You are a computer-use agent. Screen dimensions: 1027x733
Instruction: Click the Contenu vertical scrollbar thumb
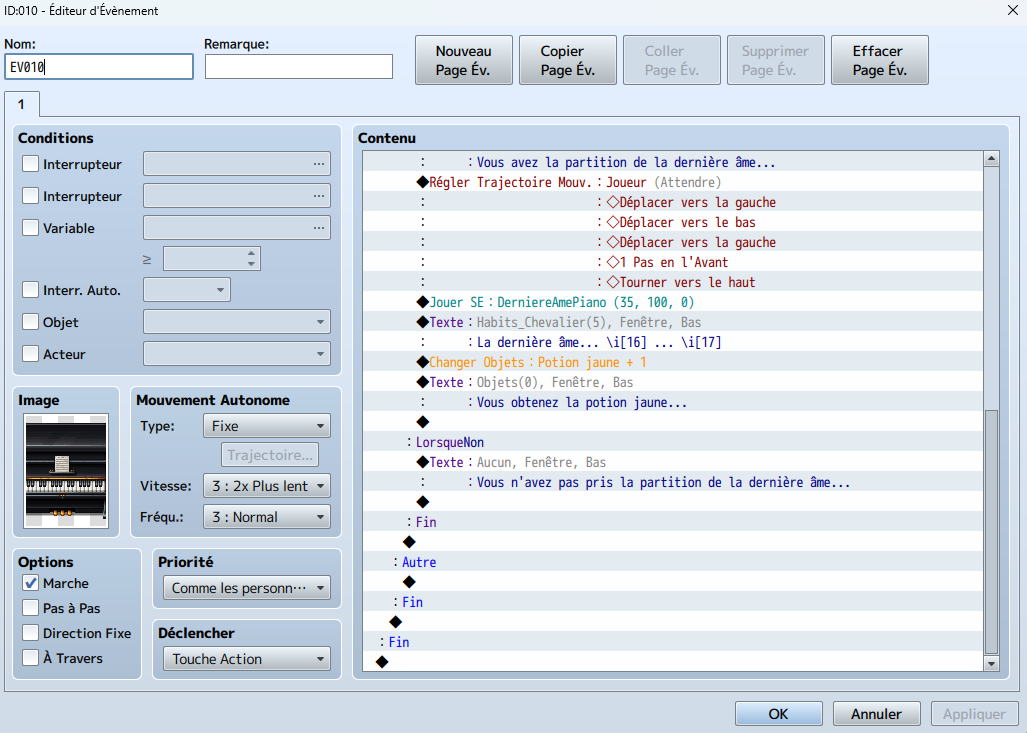coord(991,530)
